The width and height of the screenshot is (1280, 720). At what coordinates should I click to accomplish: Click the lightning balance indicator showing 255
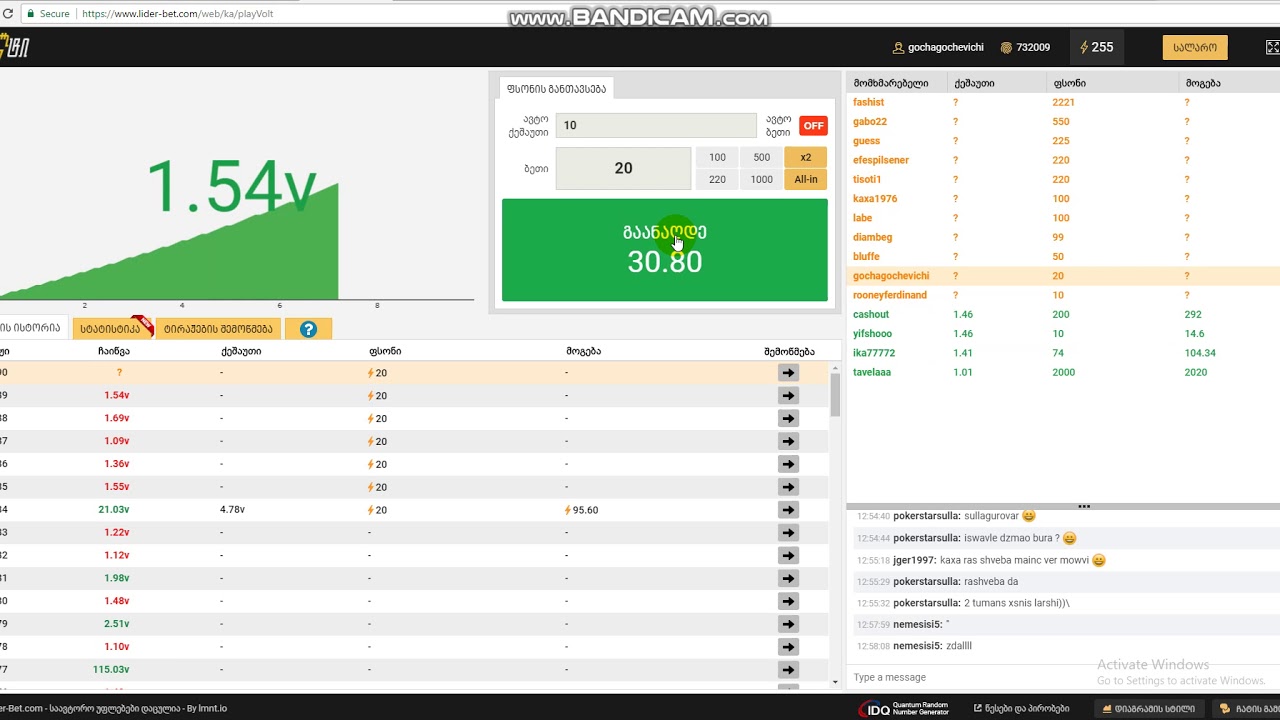point(1096,47)
